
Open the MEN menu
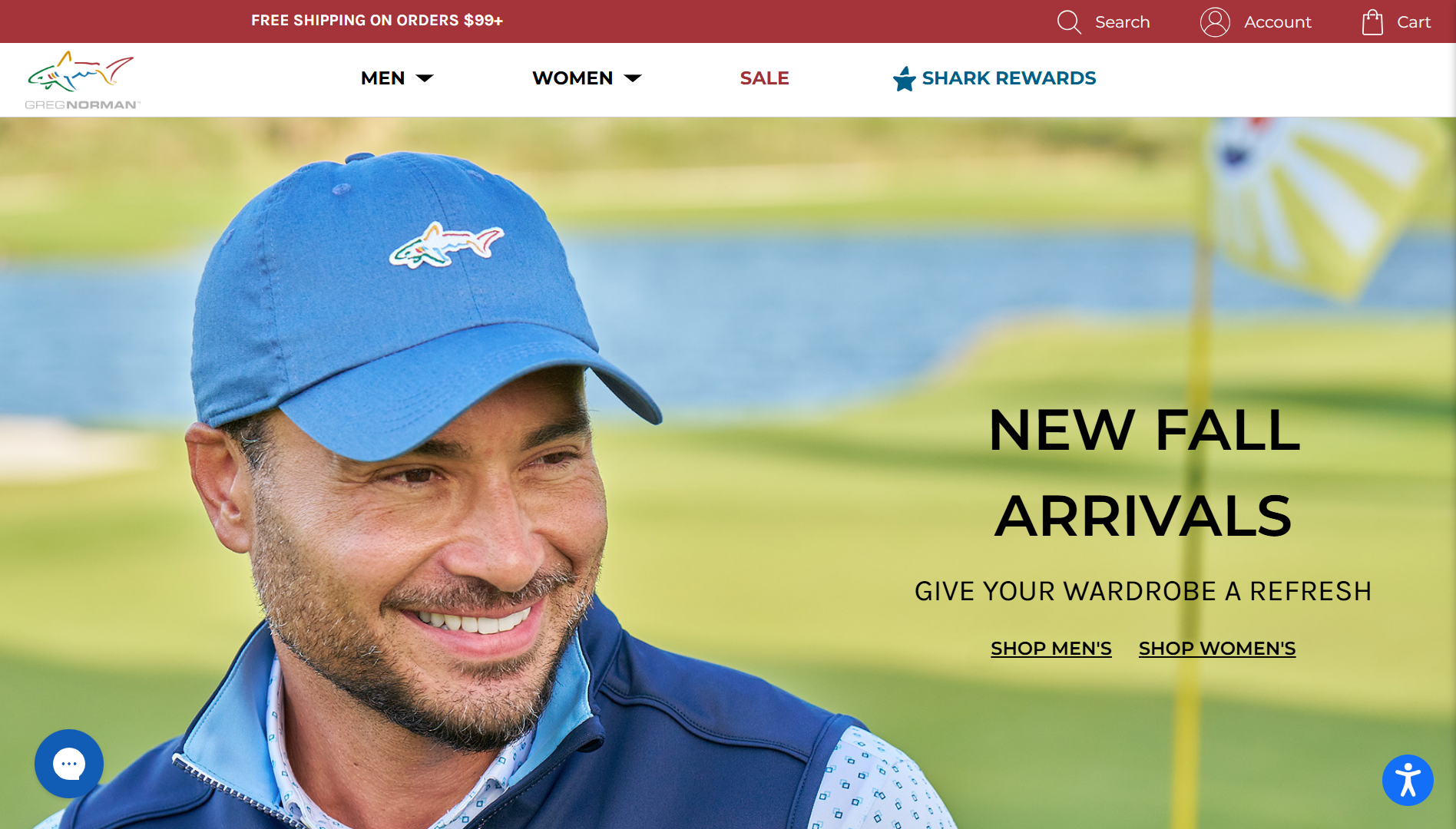pos(382,78)
